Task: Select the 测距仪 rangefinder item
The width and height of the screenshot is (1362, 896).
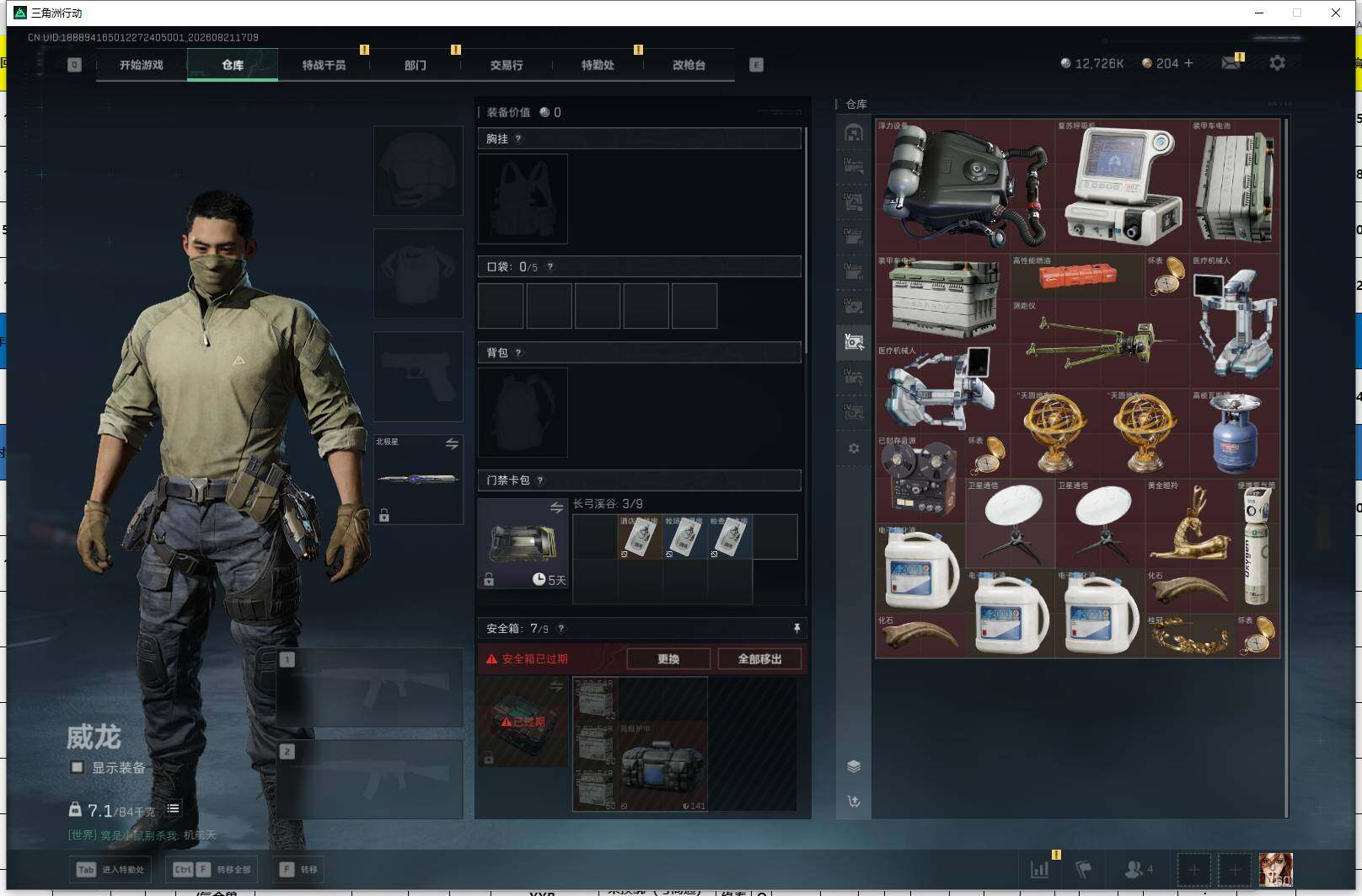Action: pyautogui.click(x=1099, y=343)
